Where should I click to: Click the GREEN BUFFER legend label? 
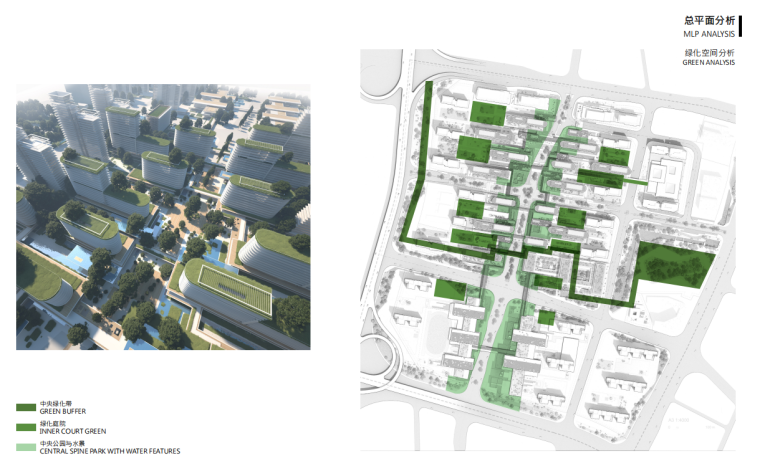(64, 411)
